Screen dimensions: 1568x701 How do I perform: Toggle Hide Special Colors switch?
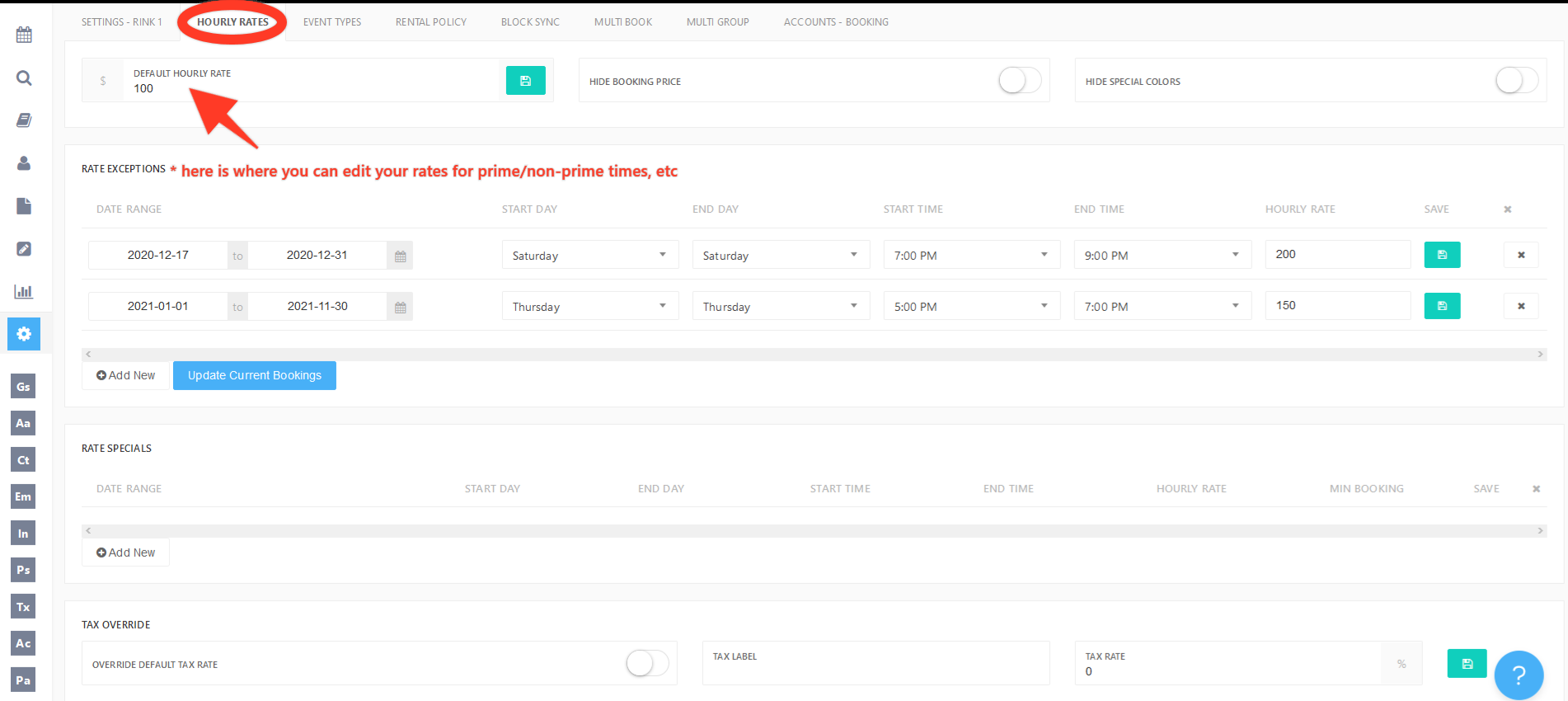pos(1516,81)
